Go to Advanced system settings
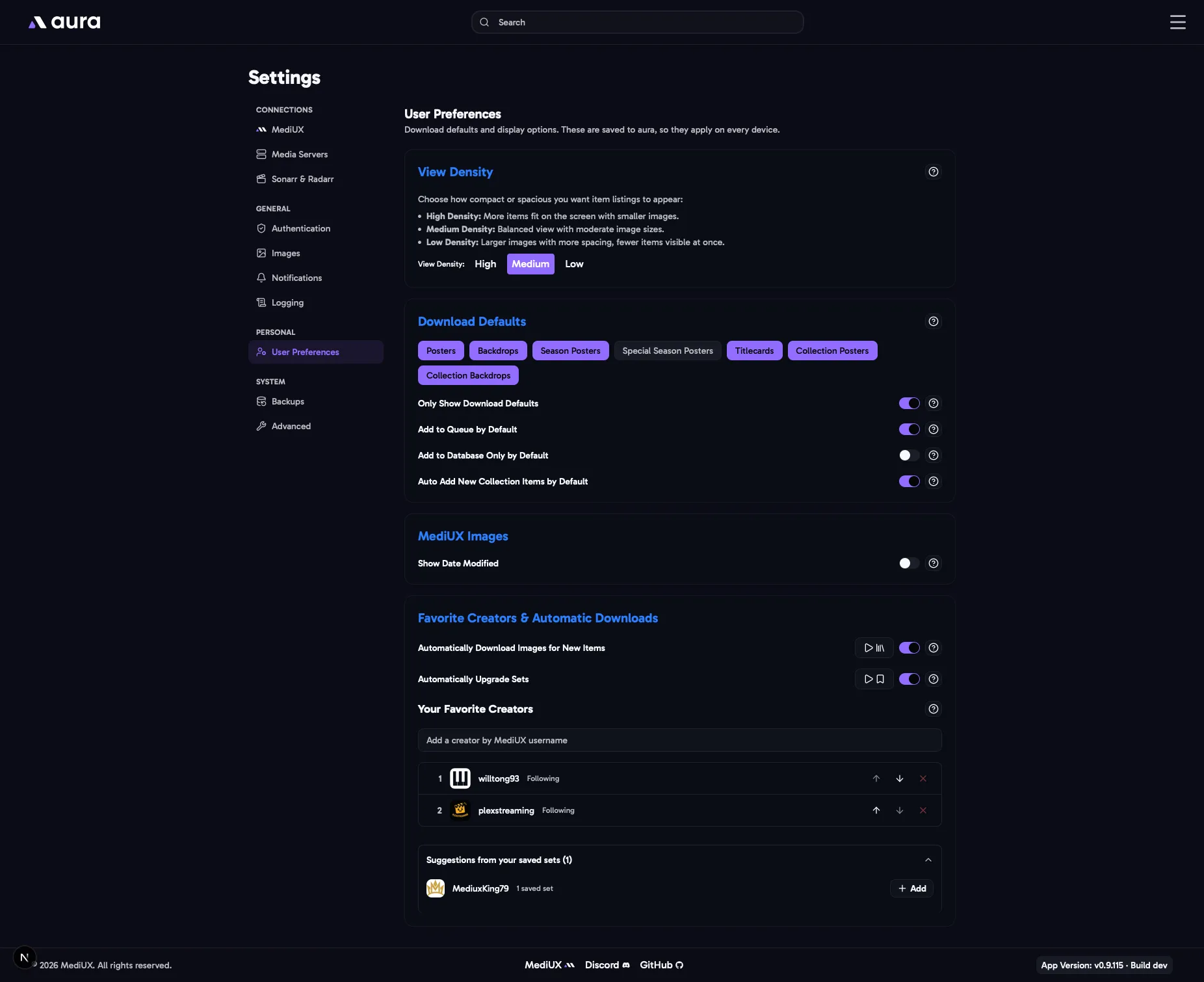This screenshot has height=982, width=1204. pyautogui.click(x=316, y=426)
